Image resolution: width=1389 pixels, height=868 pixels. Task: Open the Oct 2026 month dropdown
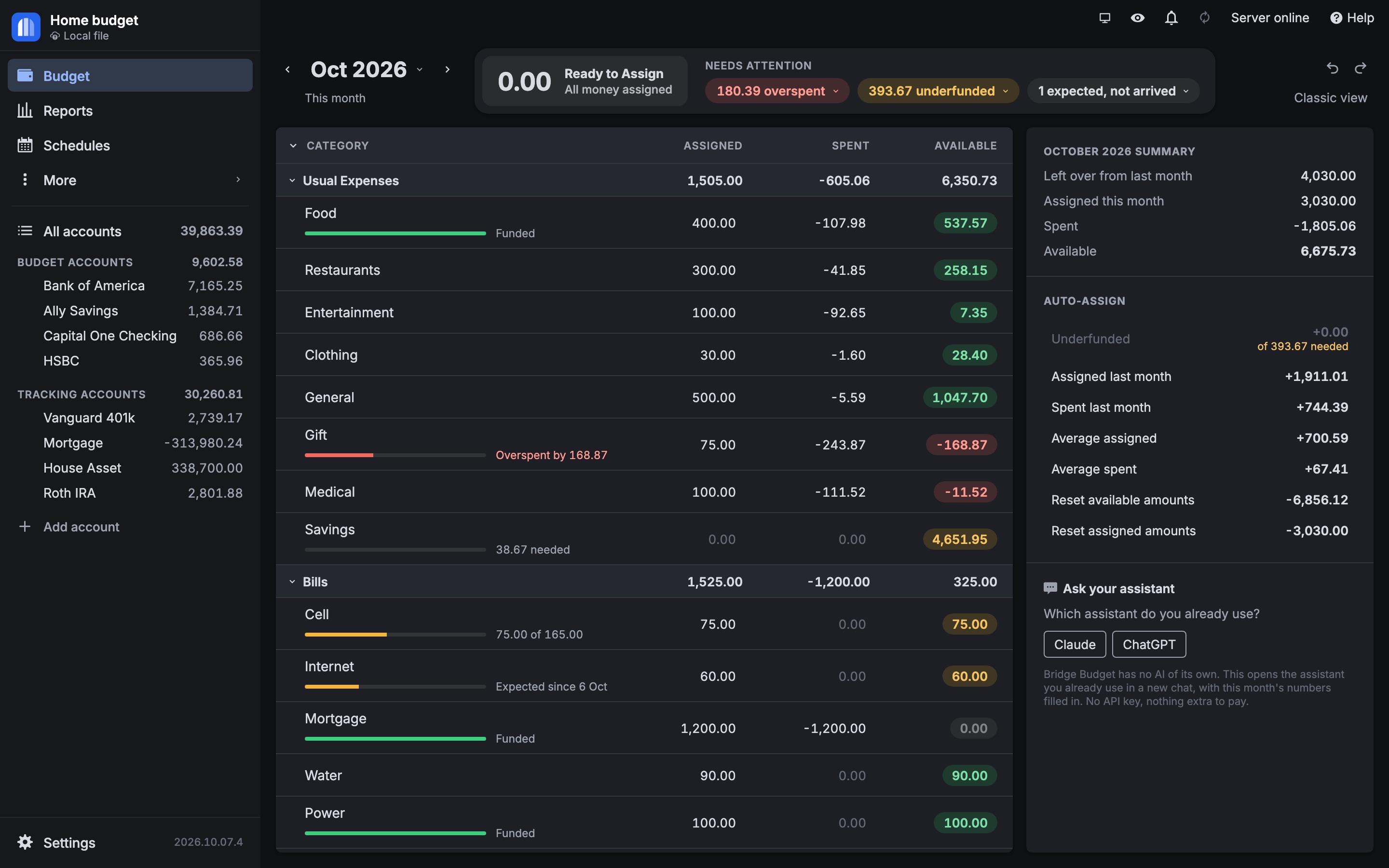[367, 69]
